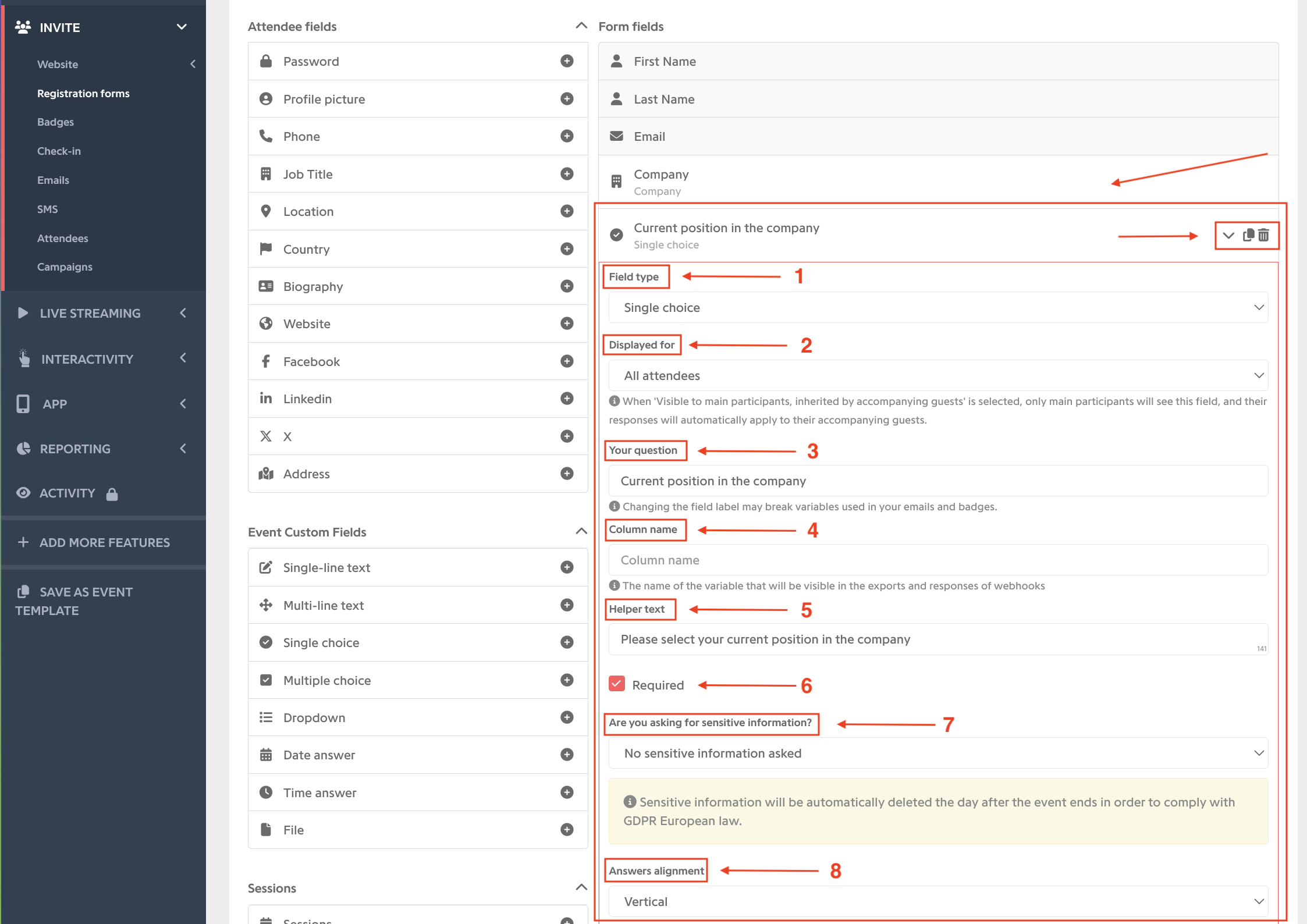
Task: Go to Registration forms
Action: coord(83,93)
